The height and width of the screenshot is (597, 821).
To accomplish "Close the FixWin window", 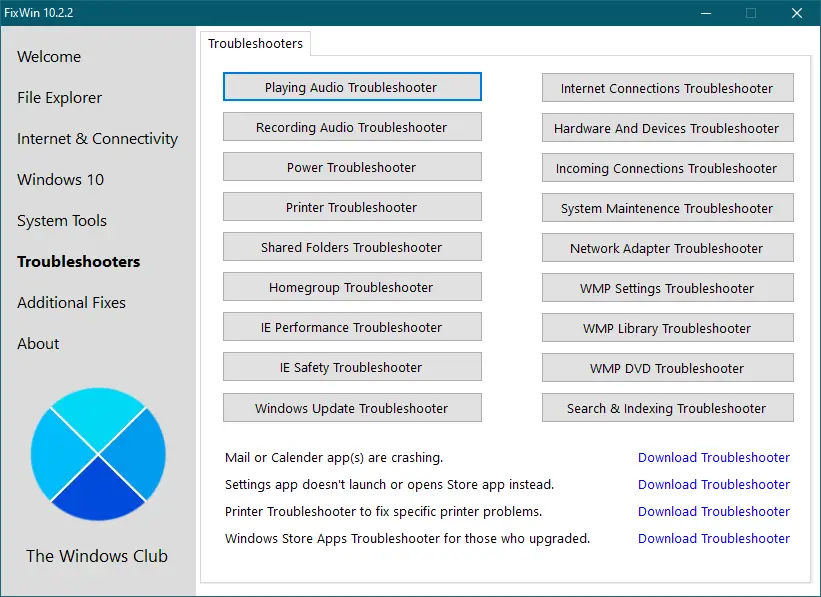I will coord(796,13).
